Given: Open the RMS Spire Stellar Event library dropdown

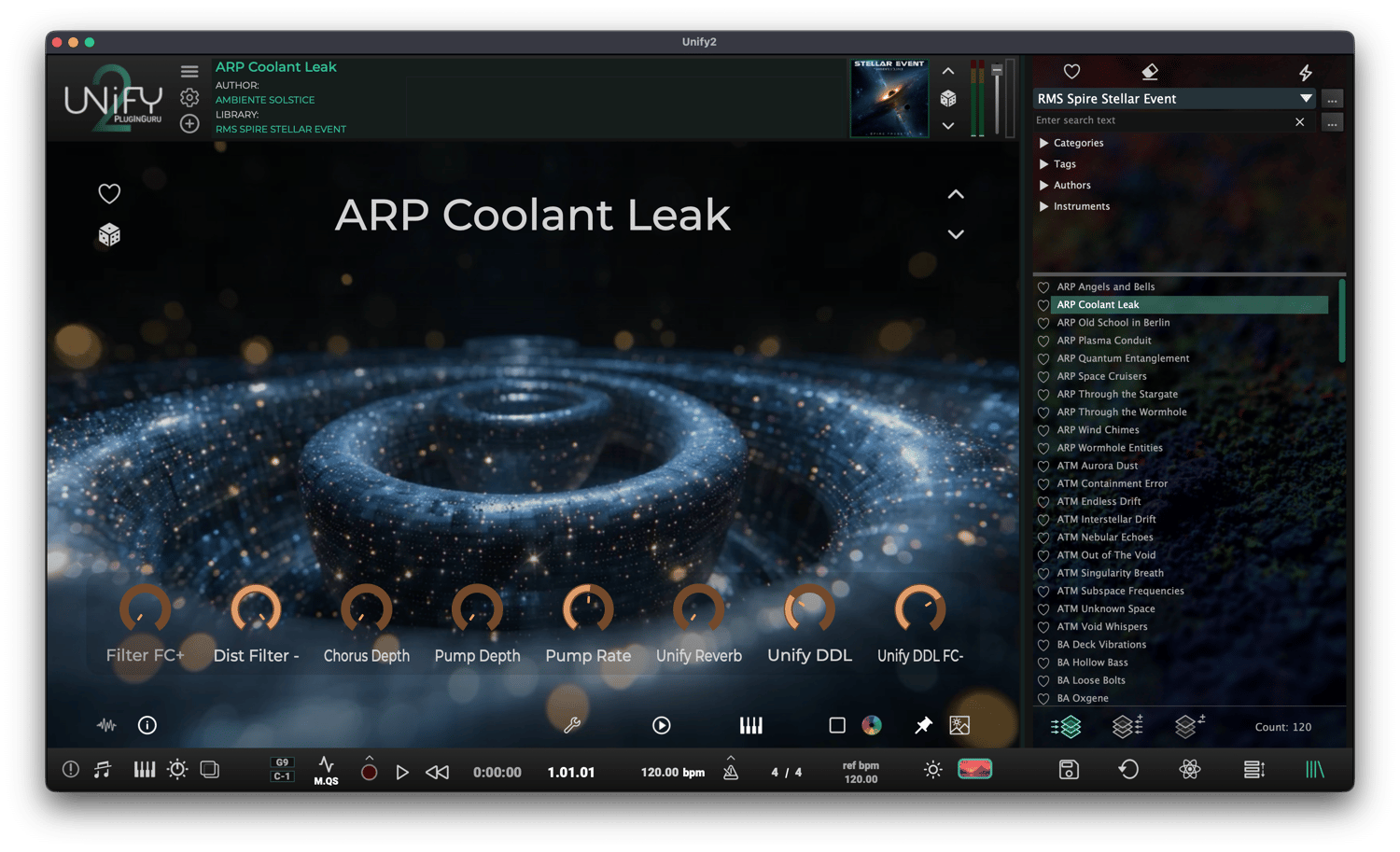Looking at the screenshot, I should coord(1174,99).
